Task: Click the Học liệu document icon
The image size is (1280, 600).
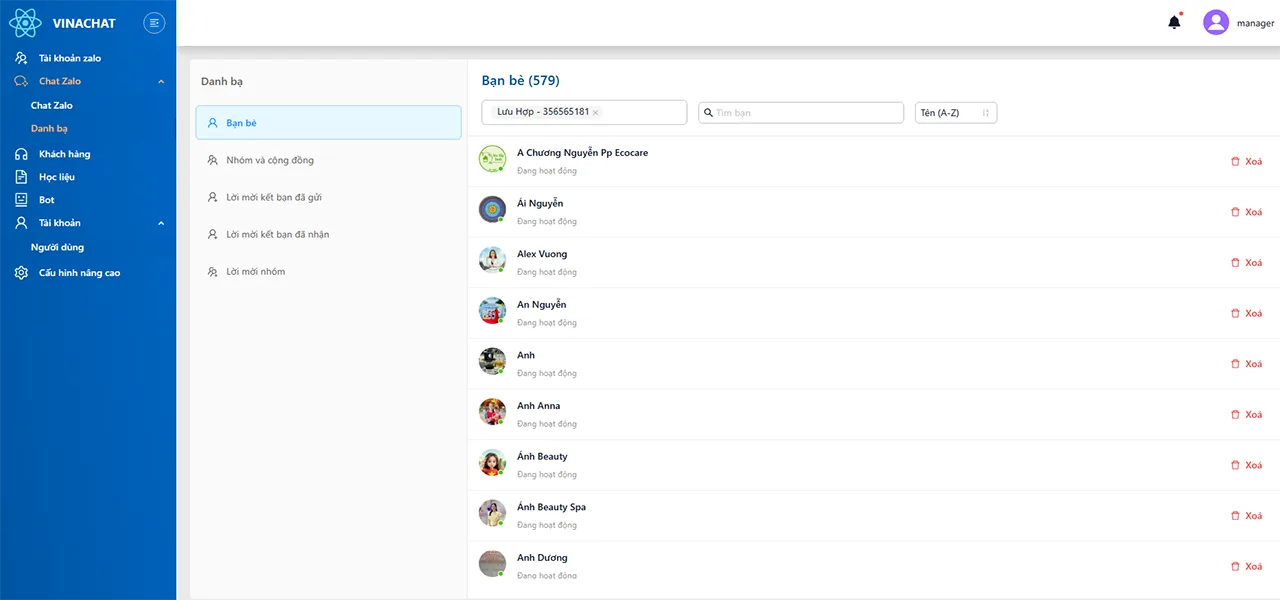Action: click(21, 177)
